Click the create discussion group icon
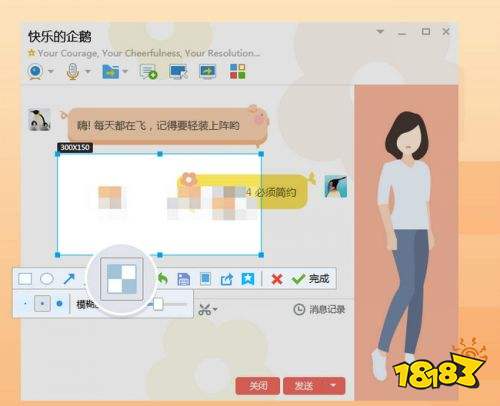 pos(148,72)
